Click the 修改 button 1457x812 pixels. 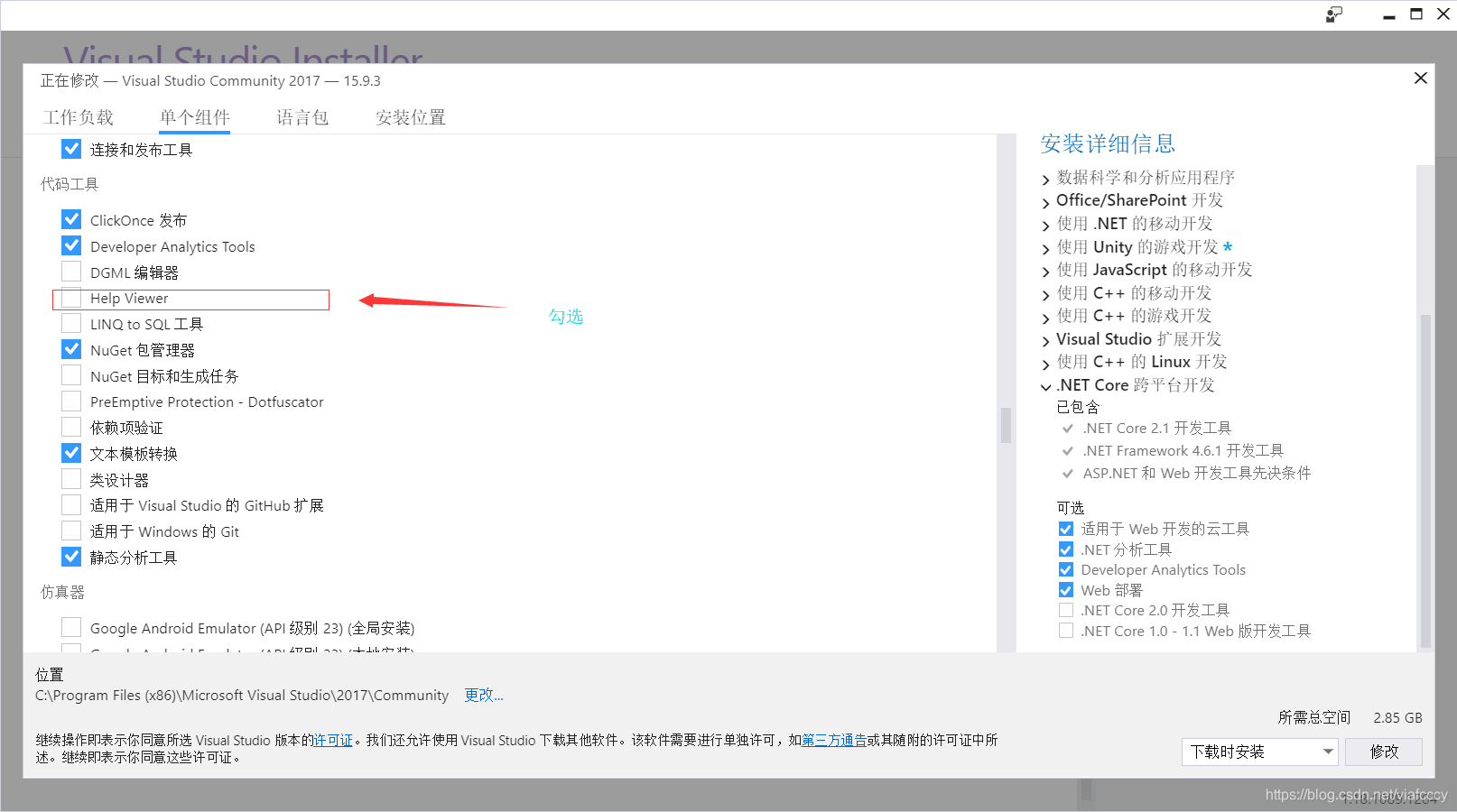pos(1384,752)
